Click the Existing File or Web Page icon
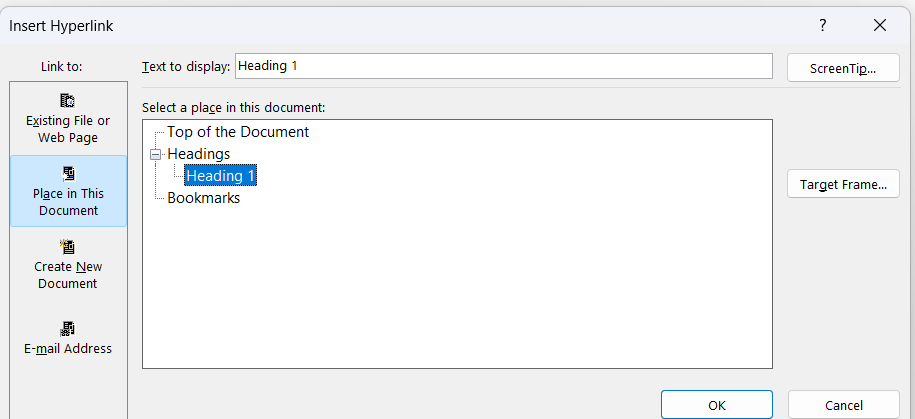 point(68,101)
